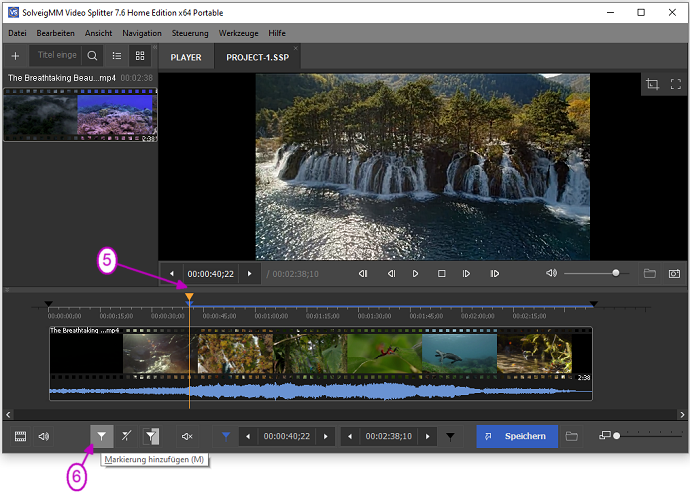
Task: Click Speichern to save output
Action: click(517, 436)
